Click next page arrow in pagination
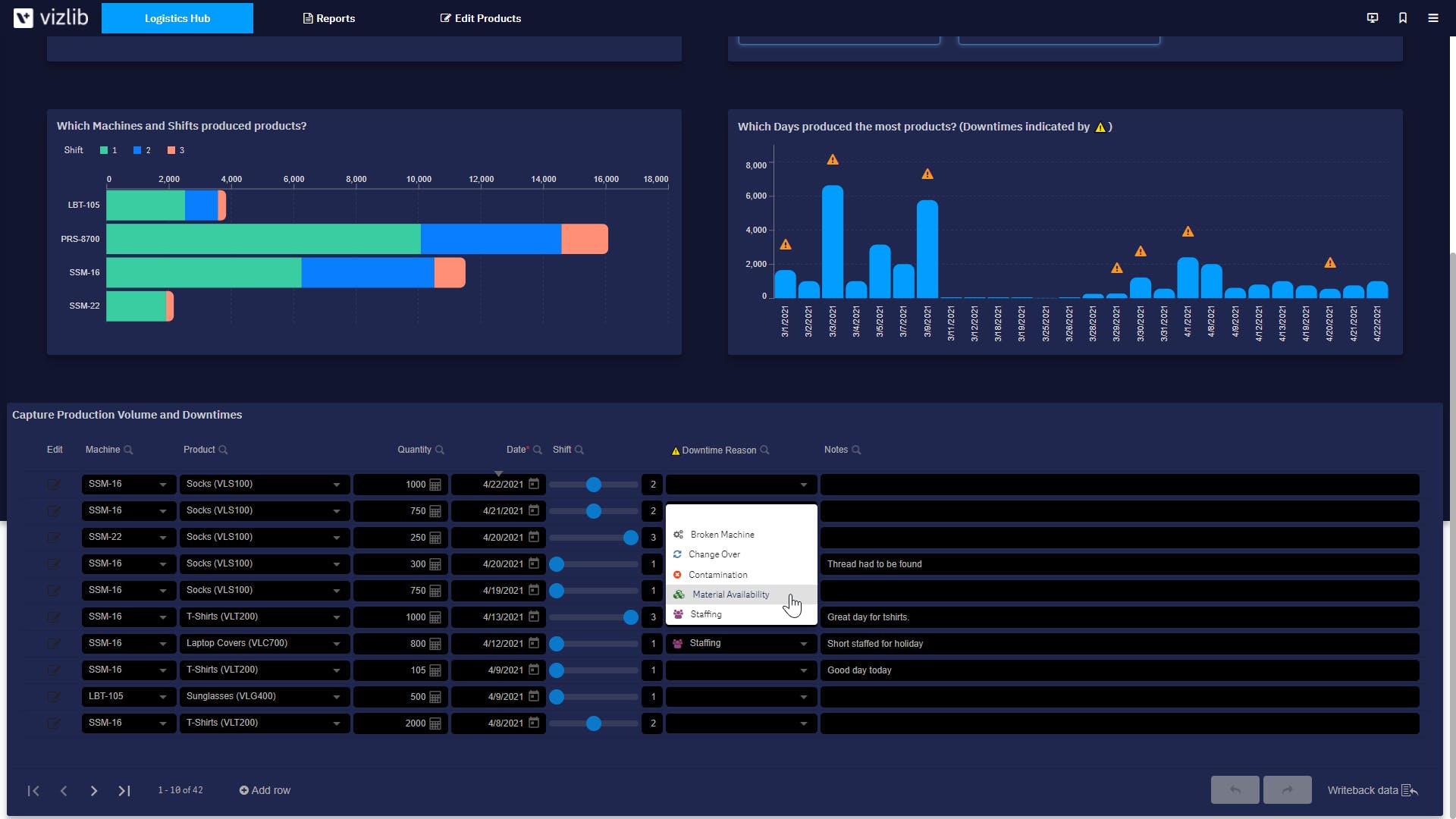Viewport: 1456px width, 819px height. (x=94, y=791)
